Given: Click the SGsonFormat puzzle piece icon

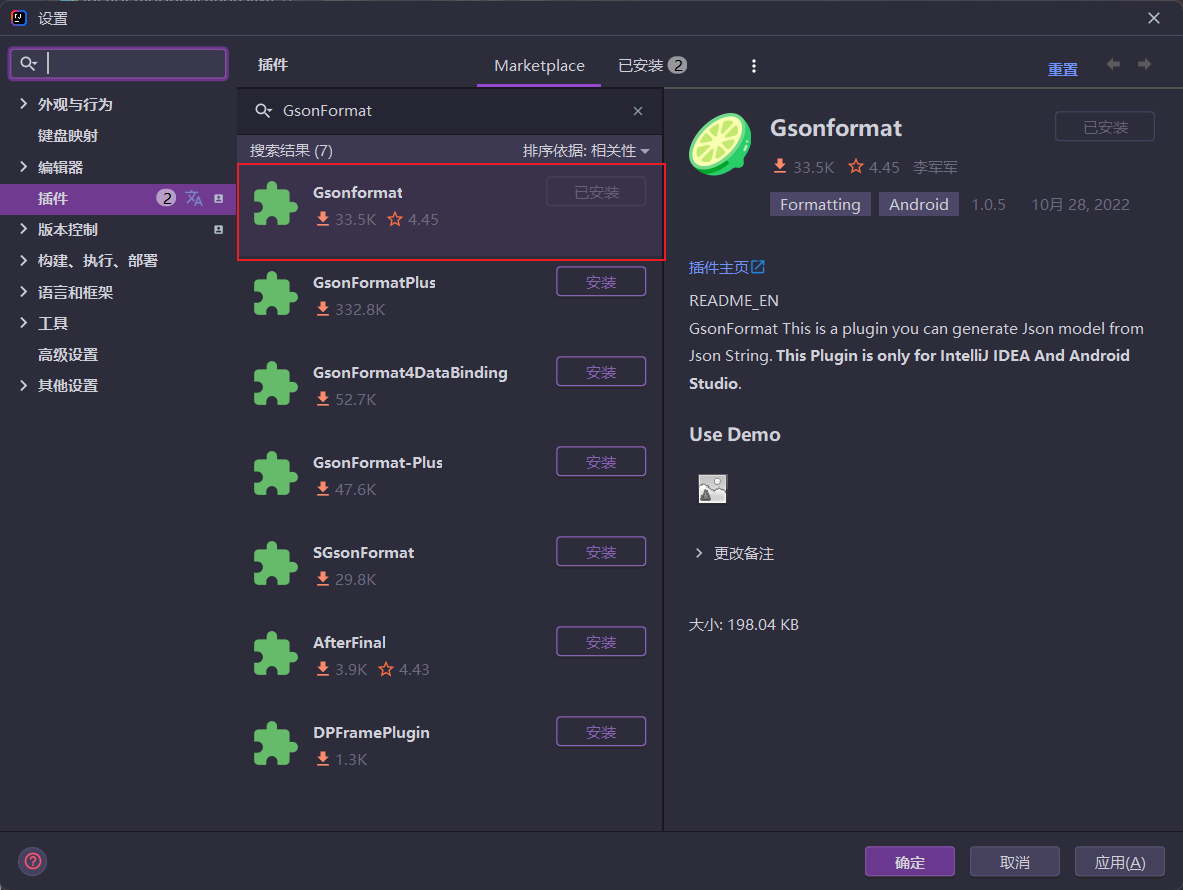Looking at the screenshot, I should 275,564.
